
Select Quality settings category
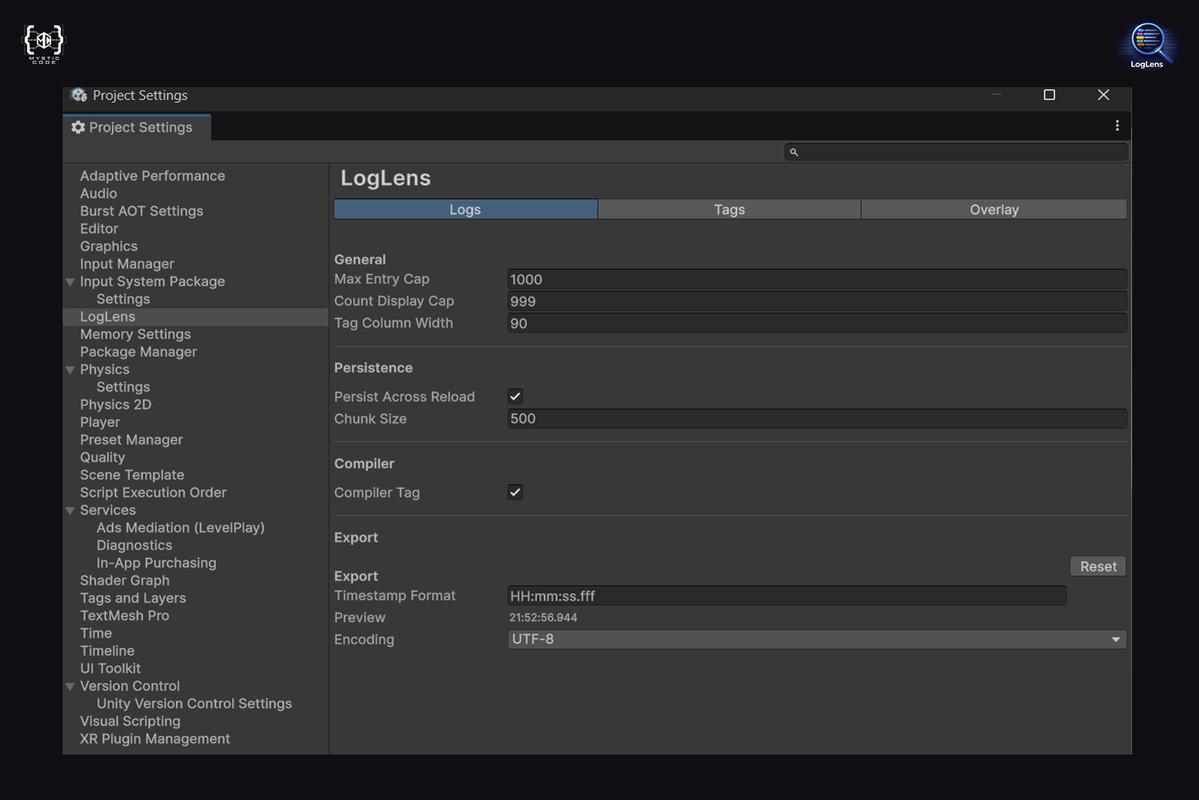102,457
